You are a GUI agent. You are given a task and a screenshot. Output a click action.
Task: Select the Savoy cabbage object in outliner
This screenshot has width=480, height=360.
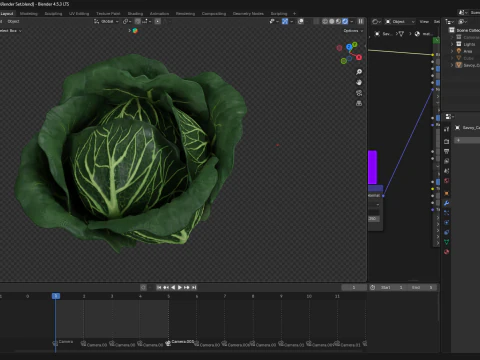click(468, 65)
